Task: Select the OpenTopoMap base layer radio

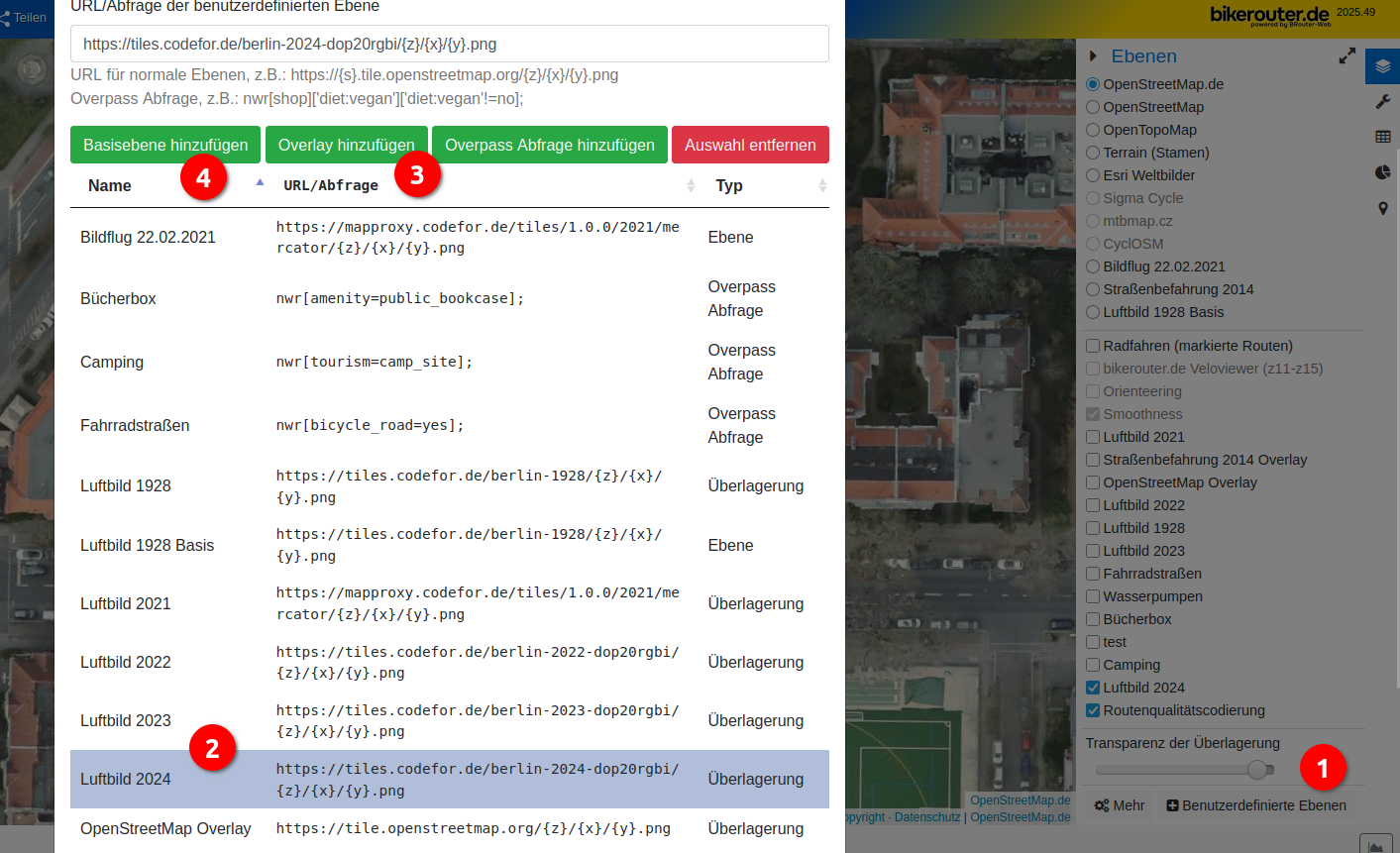Action: (x=1093, y=130)
